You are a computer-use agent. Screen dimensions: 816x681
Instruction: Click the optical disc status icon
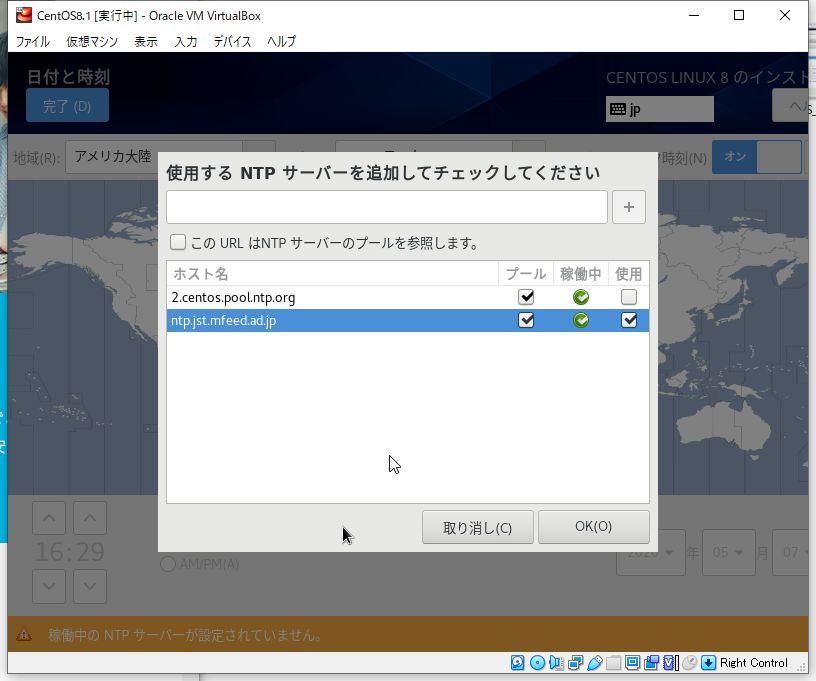point(537,662)
